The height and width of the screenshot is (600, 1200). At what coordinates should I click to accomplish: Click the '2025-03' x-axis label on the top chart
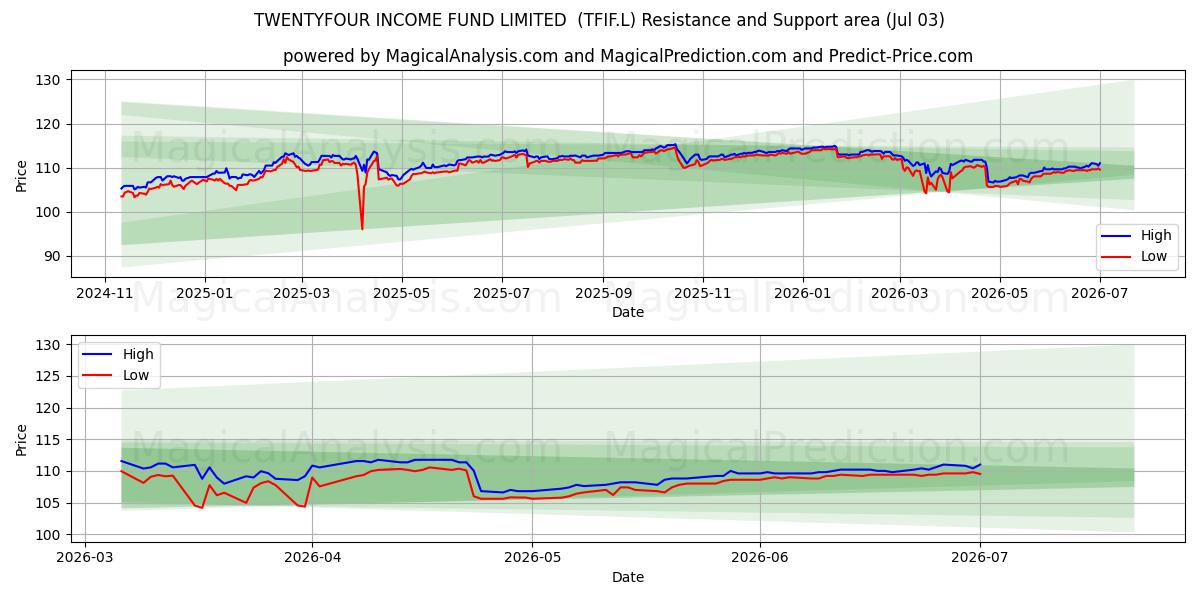tap(301, 295)
